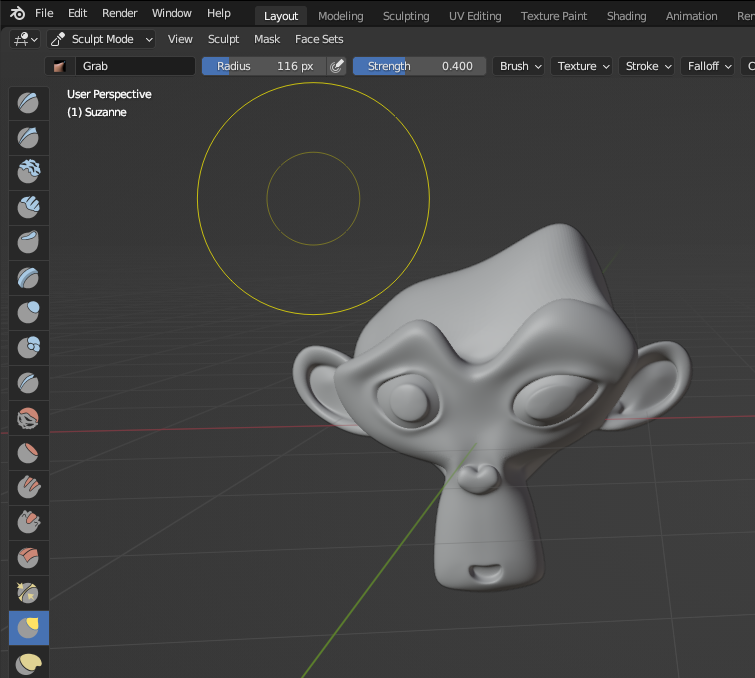Open the Face Sets menu

[319, 39]
